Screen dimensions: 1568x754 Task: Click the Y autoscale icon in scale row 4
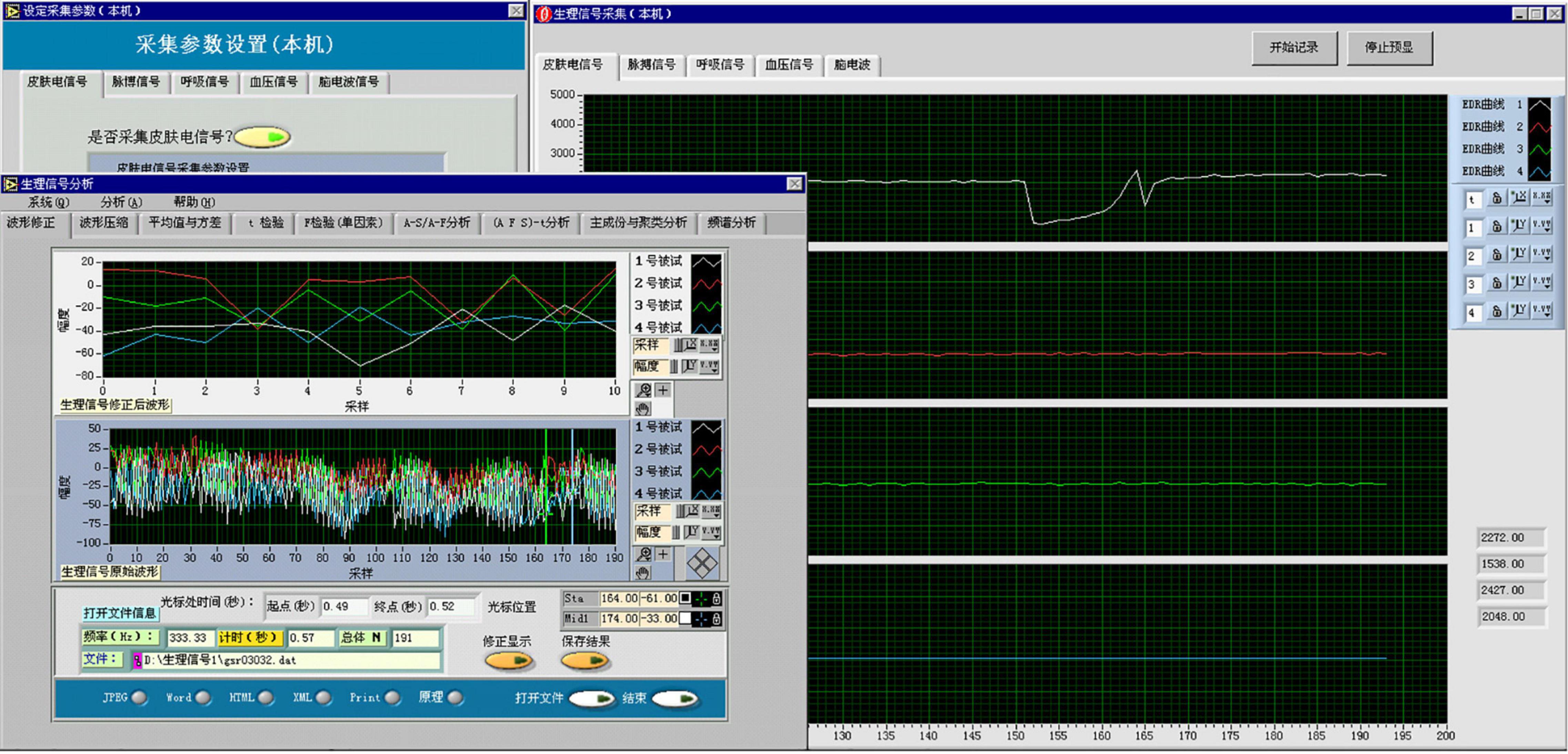tap(1519, 311)
